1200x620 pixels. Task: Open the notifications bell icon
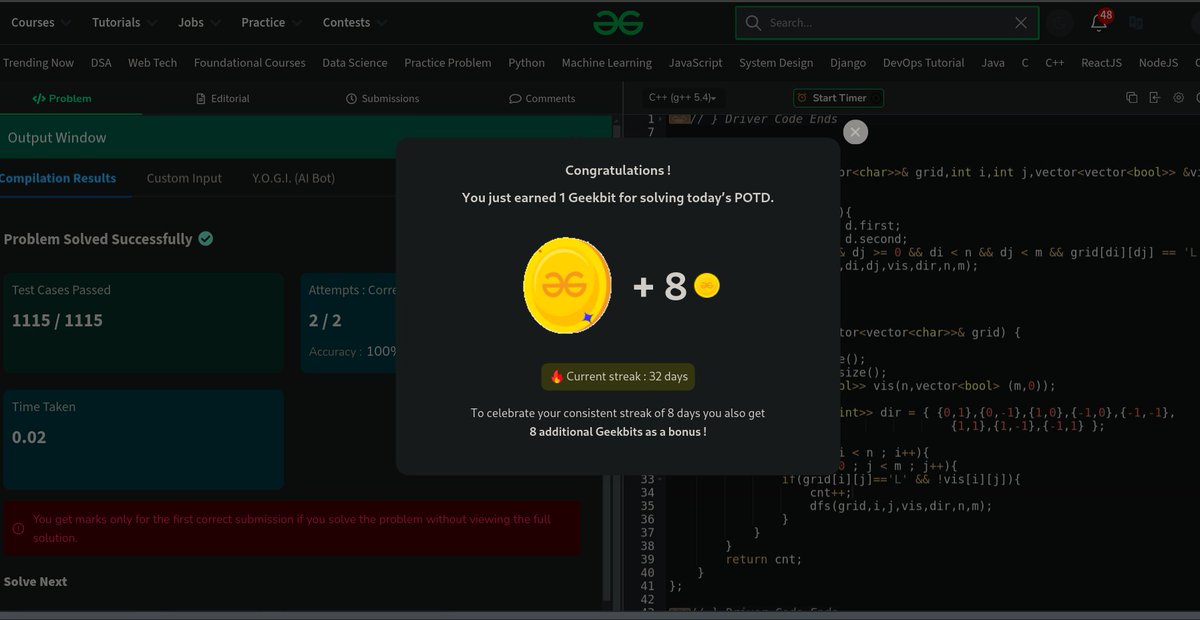point(1098,23)
